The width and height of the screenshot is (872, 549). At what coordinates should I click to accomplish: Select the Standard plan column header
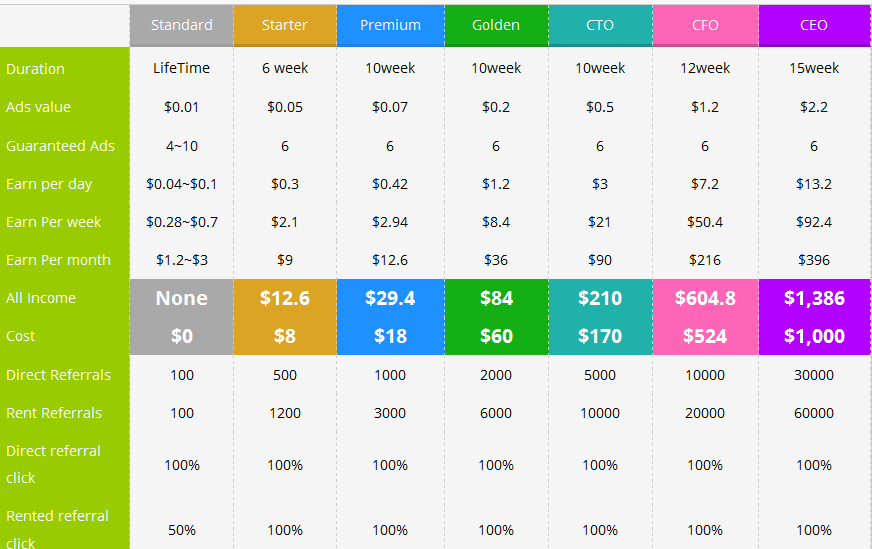pyautogui.click(x=182, y=25)
